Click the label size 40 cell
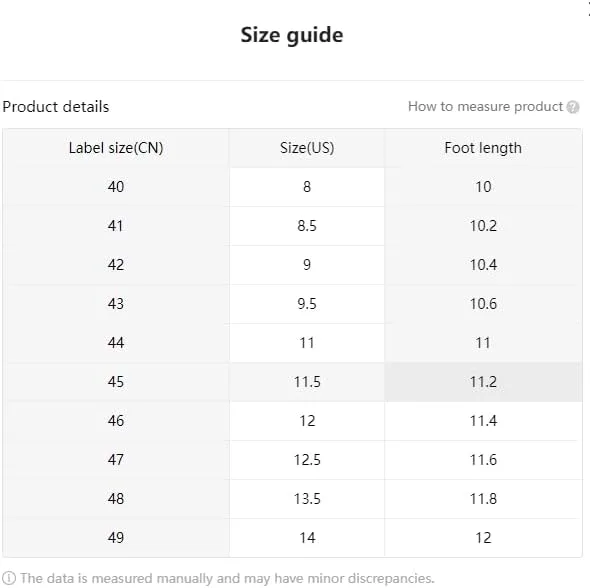 click(x=116, y=187)
